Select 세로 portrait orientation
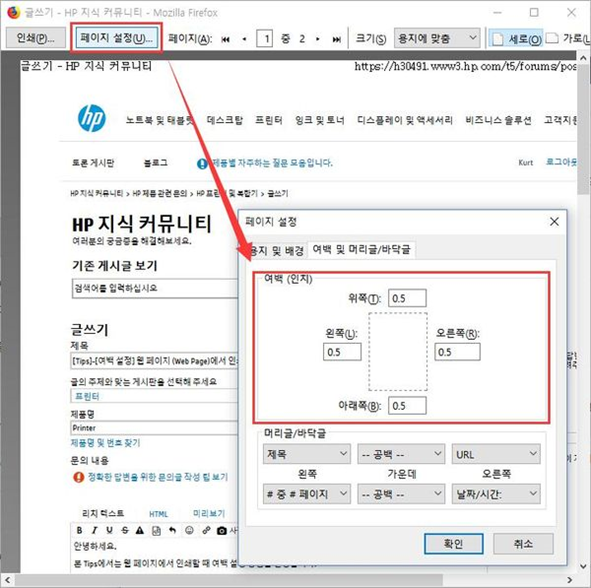This screenshot has height=588, width=591. 516,39
